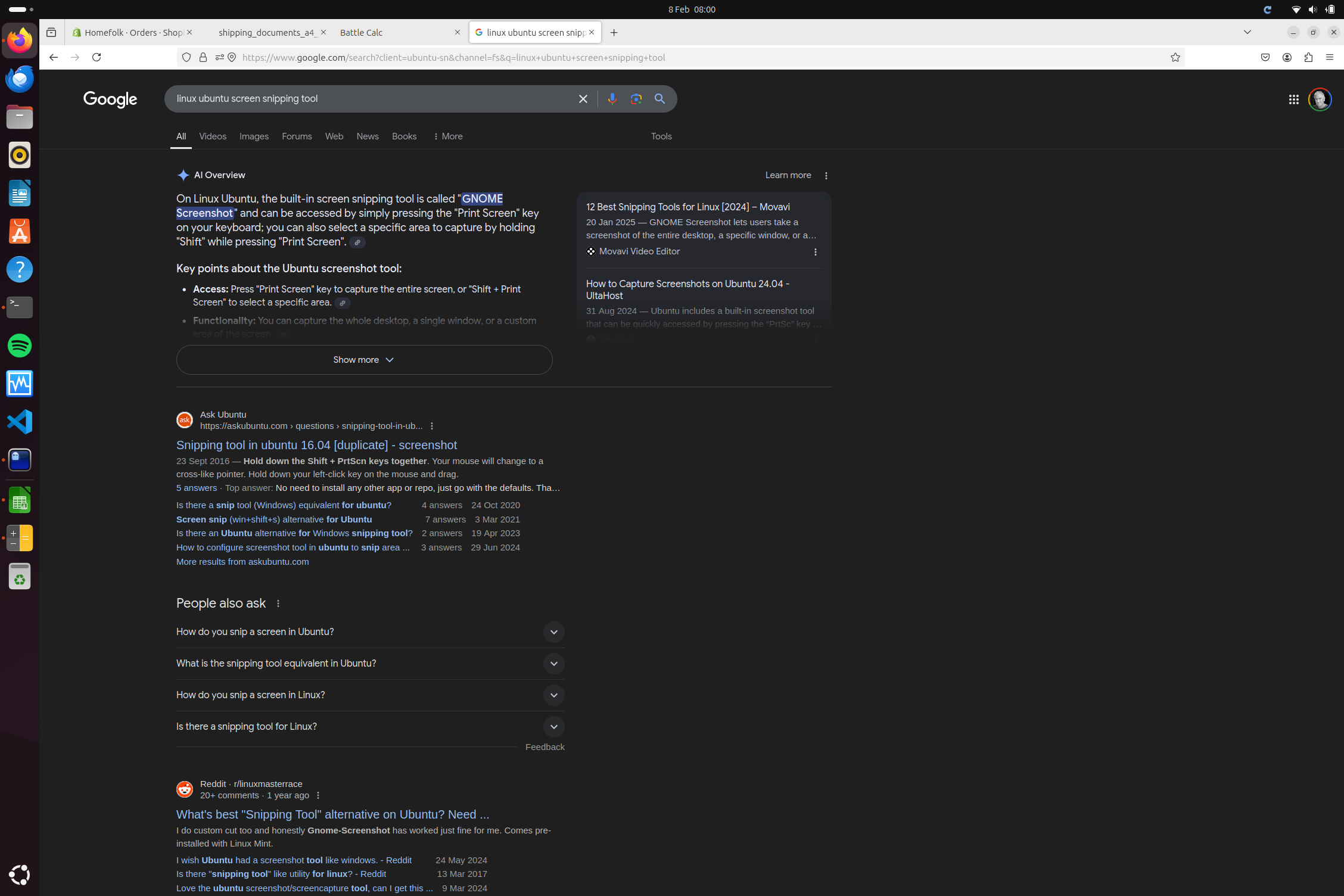Open clock showing 8 Feb 08:00
Image resolution: width=1344 pixels, height=896 pixels.
692,10
